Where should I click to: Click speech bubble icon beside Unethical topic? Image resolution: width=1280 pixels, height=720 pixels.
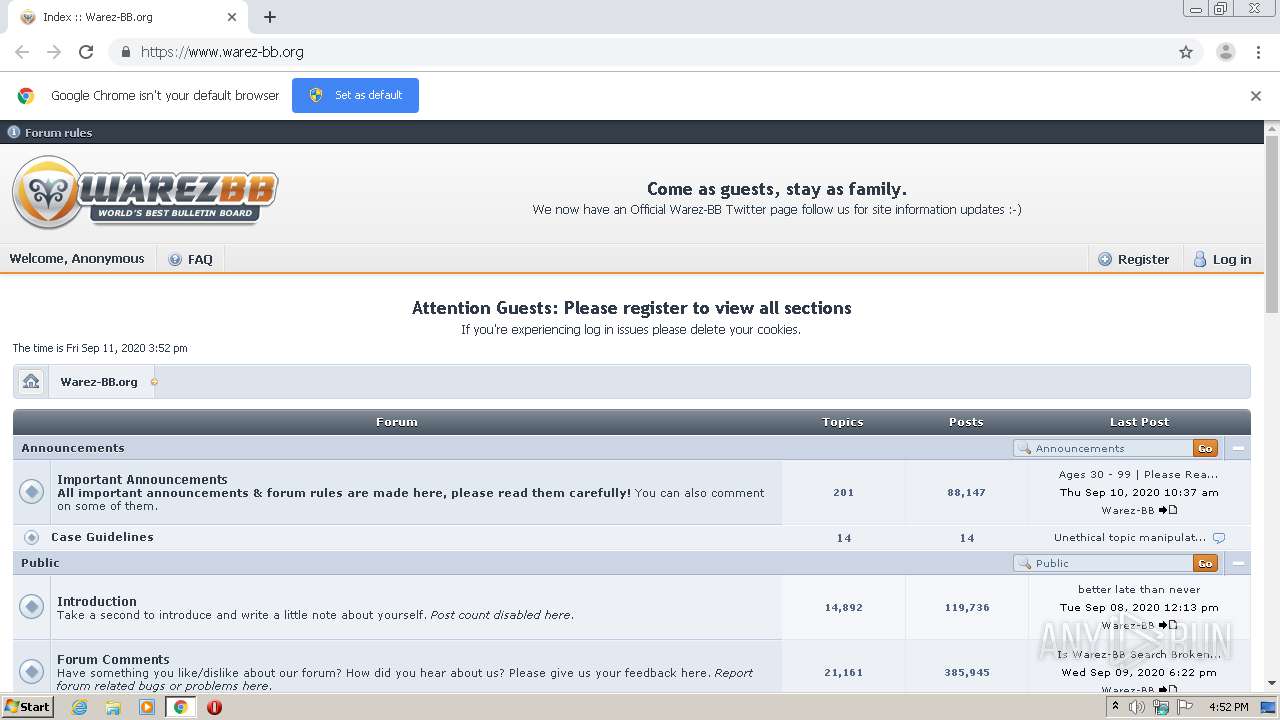[1219, 538]
